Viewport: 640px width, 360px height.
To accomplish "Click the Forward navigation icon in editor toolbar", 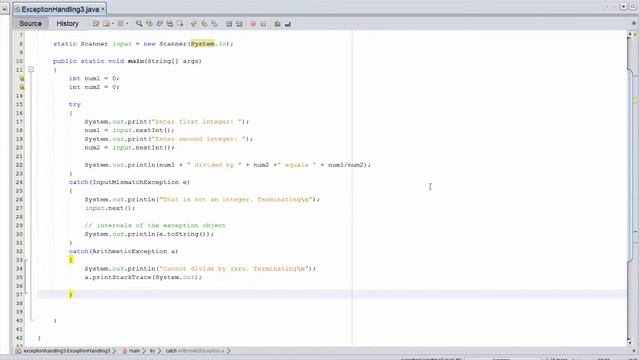I will pos(120,24).
